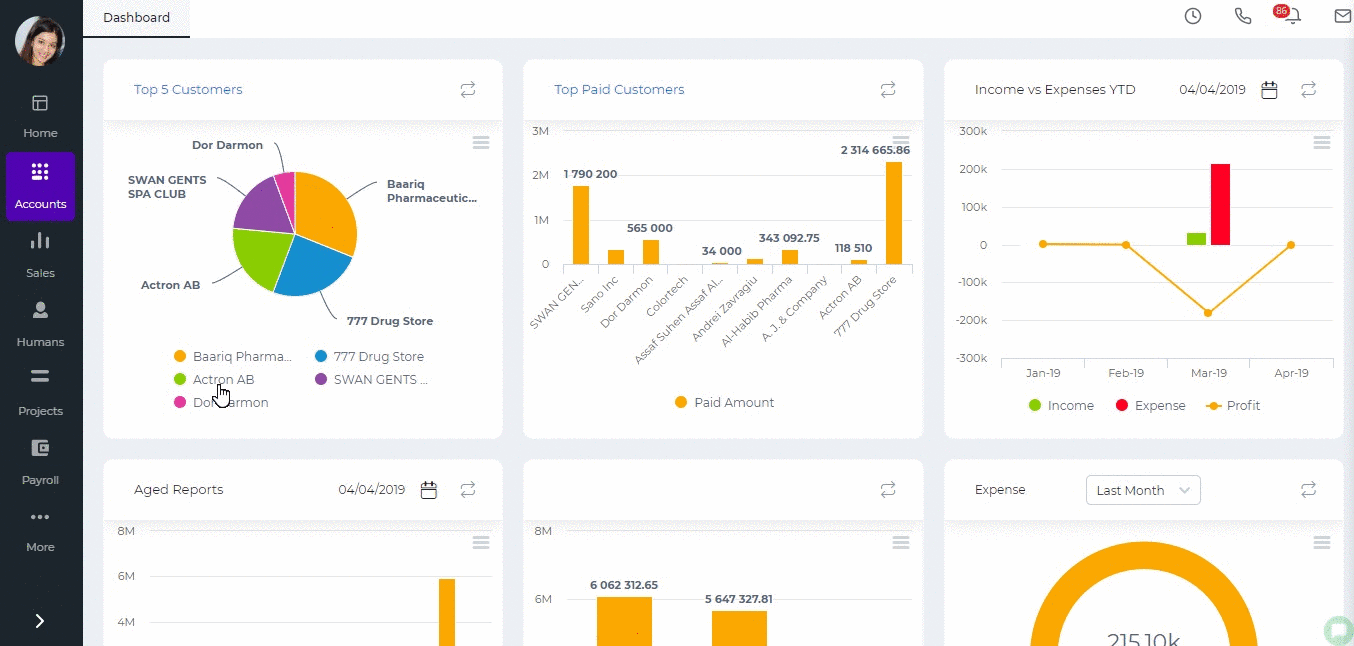
Task: Open Aged Reports chart hamburger menu
Action: 481,542
